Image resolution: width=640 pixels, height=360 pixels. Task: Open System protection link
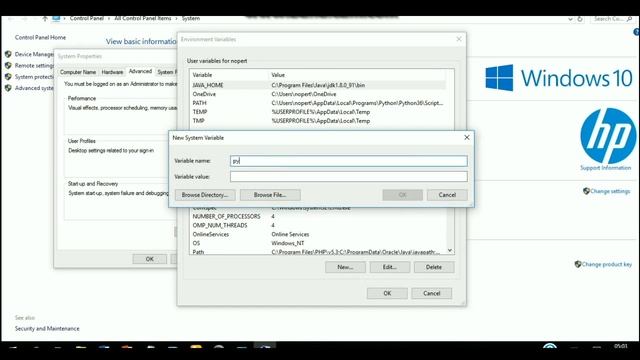click(x=34, y=77)
